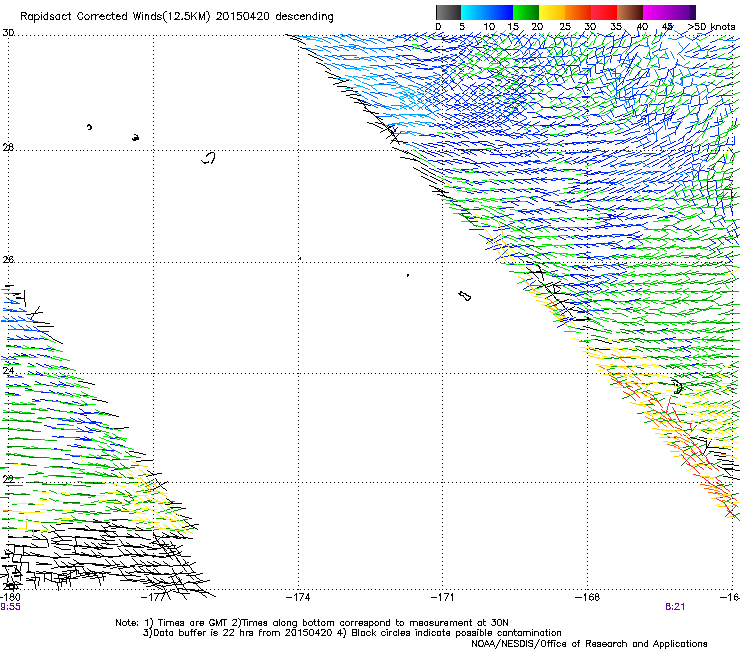This screenshot has height=650, width=740.
Task: Click the latitude label '30'
Action: (x=8, y=33)
